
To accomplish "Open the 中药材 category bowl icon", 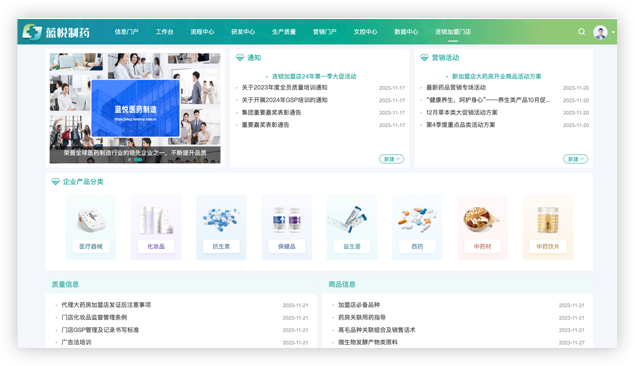I will pyautogui.click(x=481, y=219).
